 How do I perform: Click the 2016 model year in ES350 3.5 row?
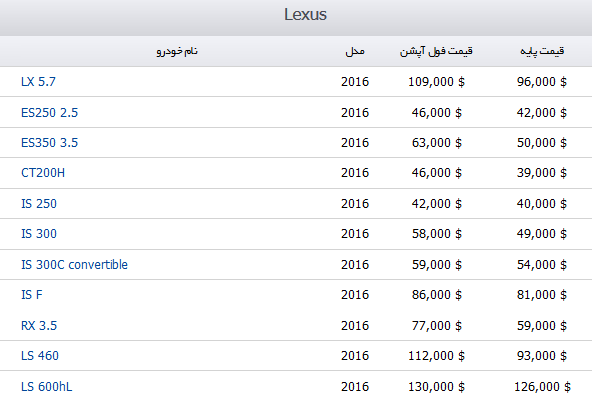[x=355, y=143]
